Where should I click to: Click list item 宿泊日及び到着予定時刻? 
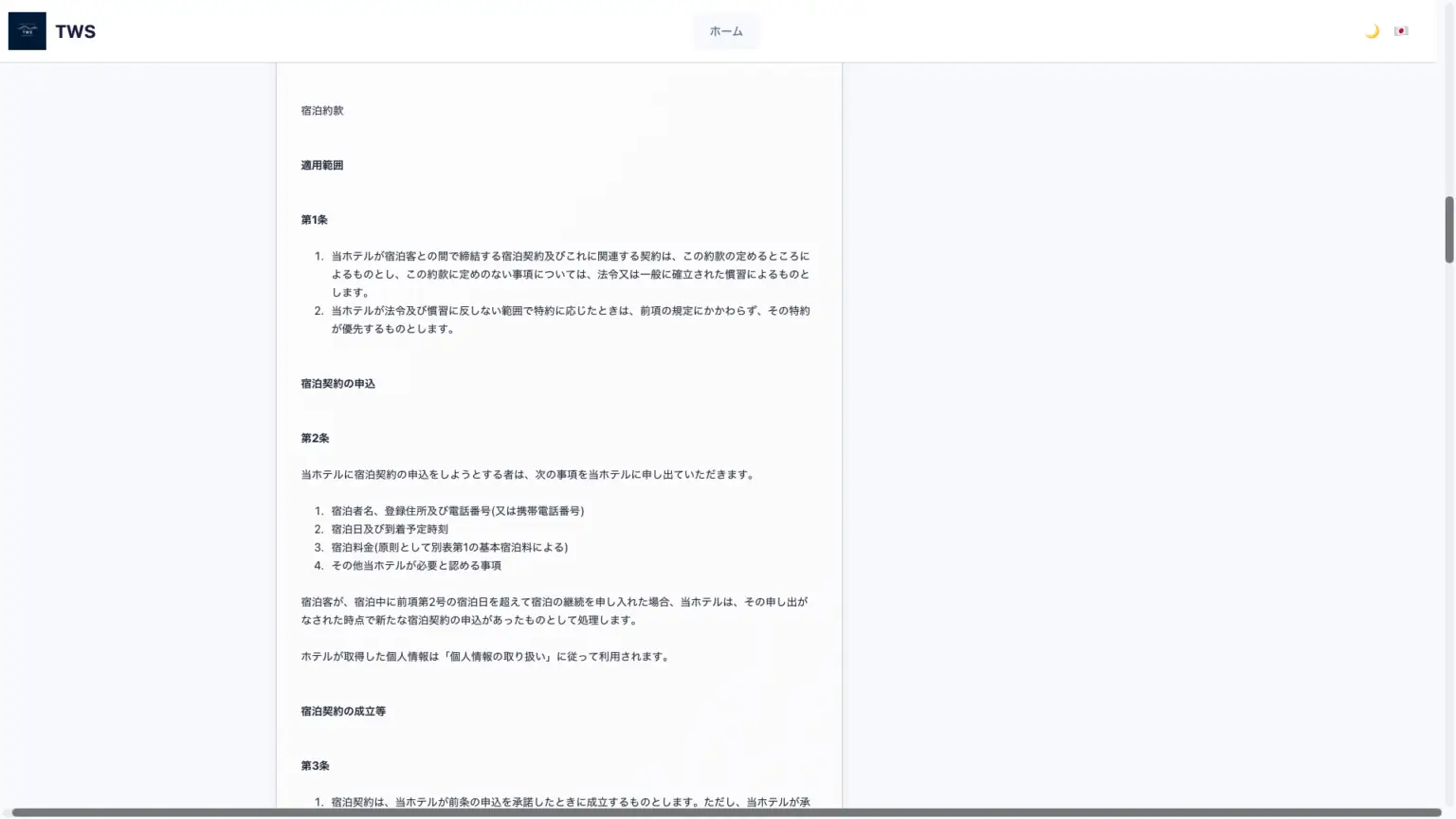[x=390, y=529]
